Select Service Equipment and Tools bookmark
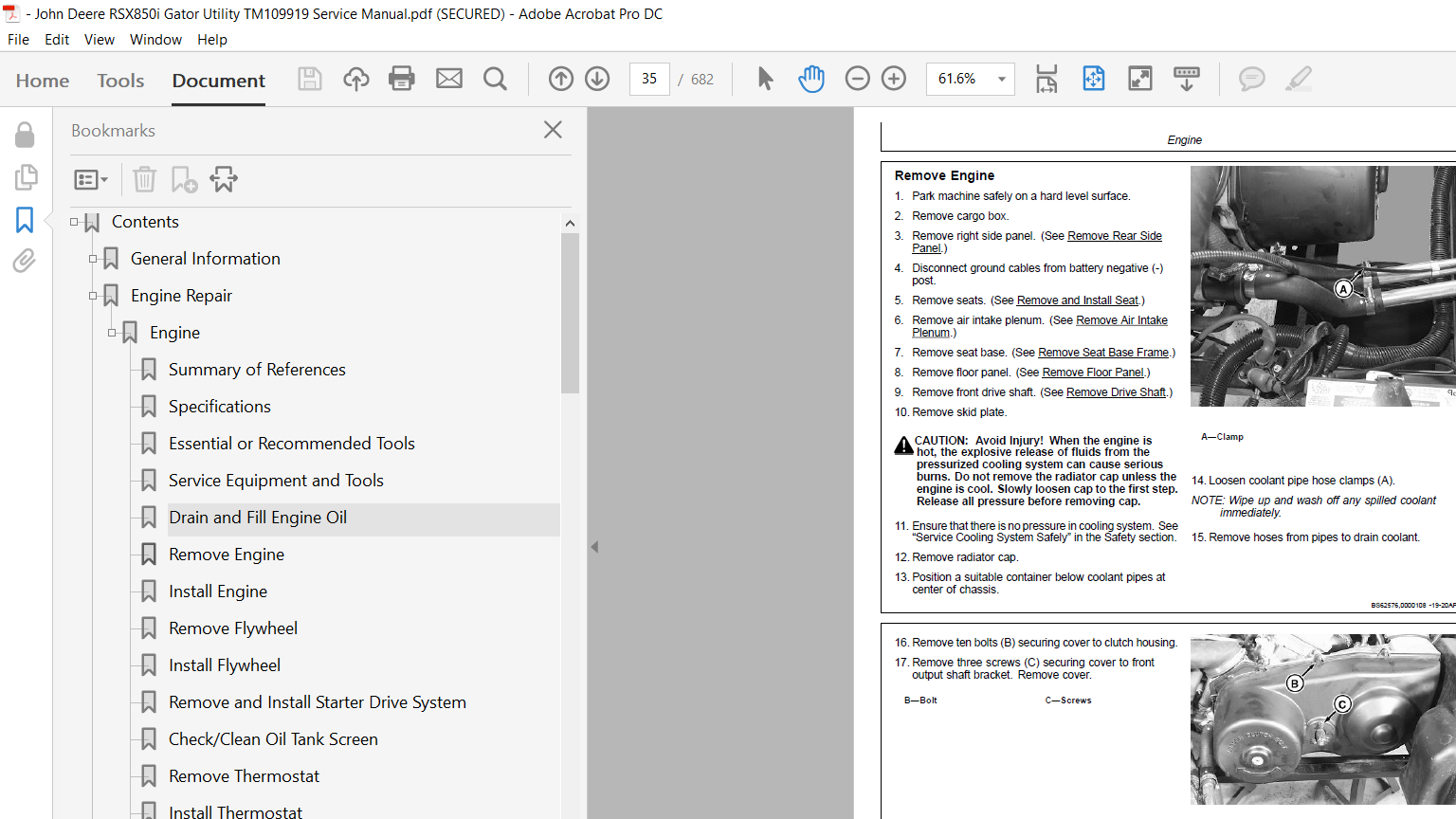 pyautogui.click(x=276, y=481)
